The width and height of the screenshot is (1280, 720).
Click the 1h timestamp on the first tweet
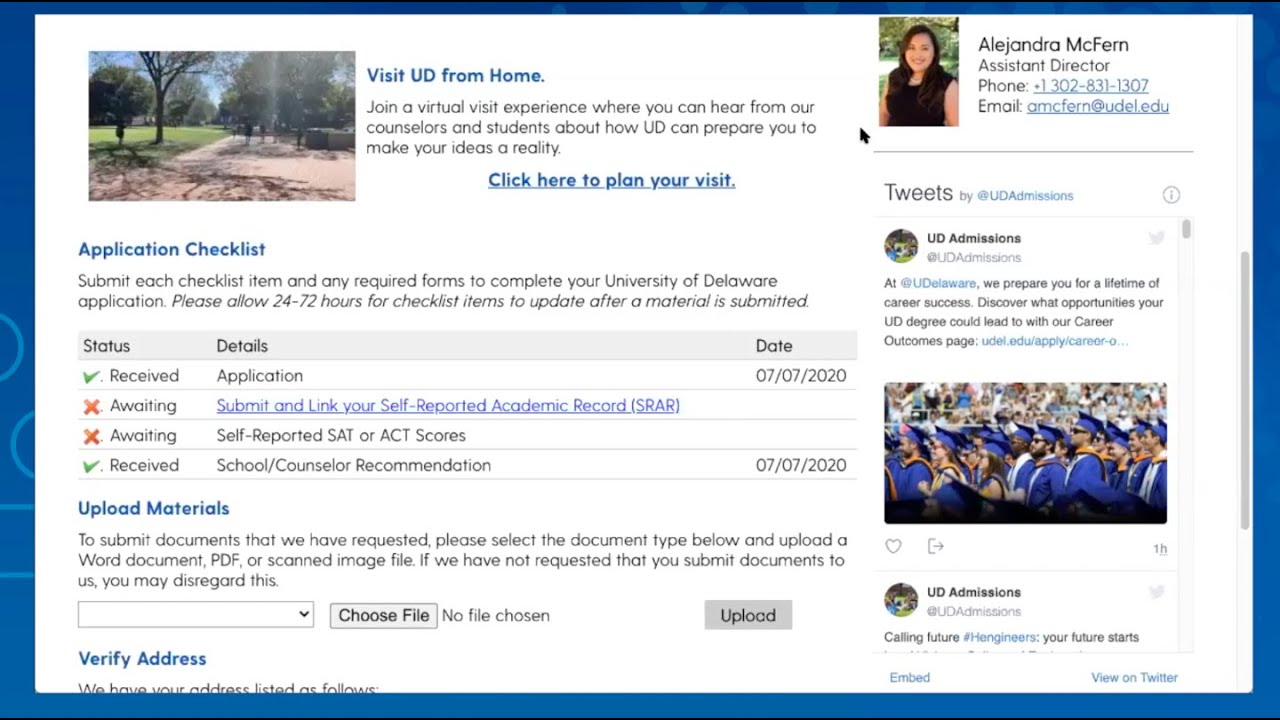(1160, 548)
